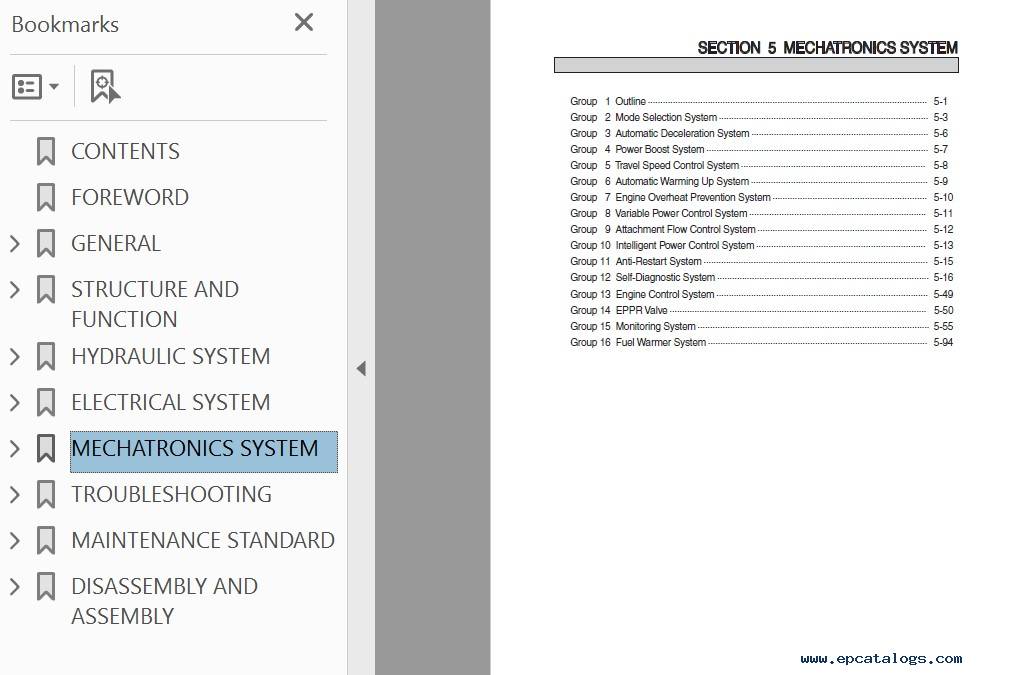Click Group 15 Monitoring System entry
The height and width of the screenshot is (675, 1013).
tap(761, 327)
